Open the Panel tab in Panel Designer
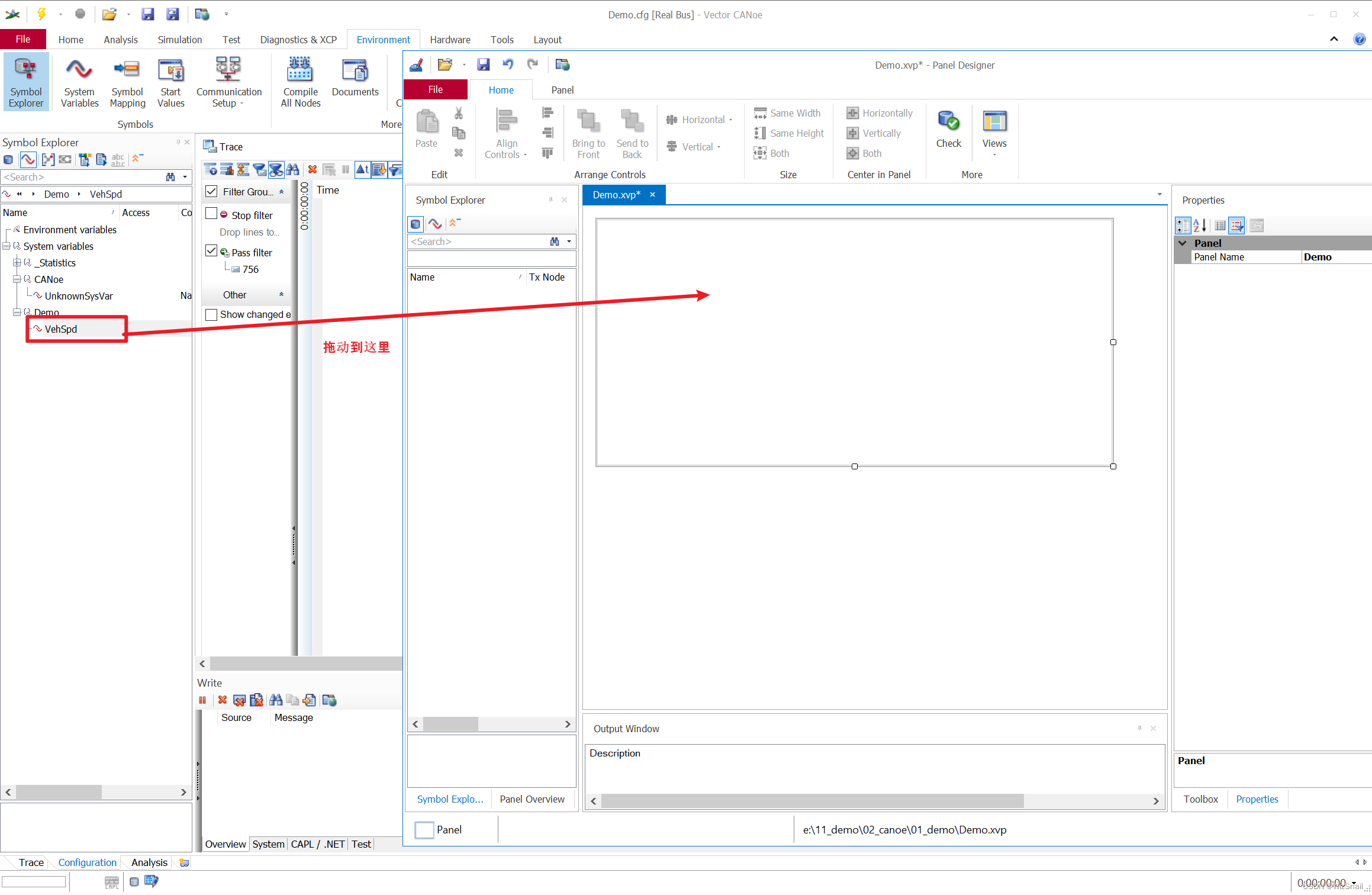This screenshot has width=1372, height=895. point(562,90)
